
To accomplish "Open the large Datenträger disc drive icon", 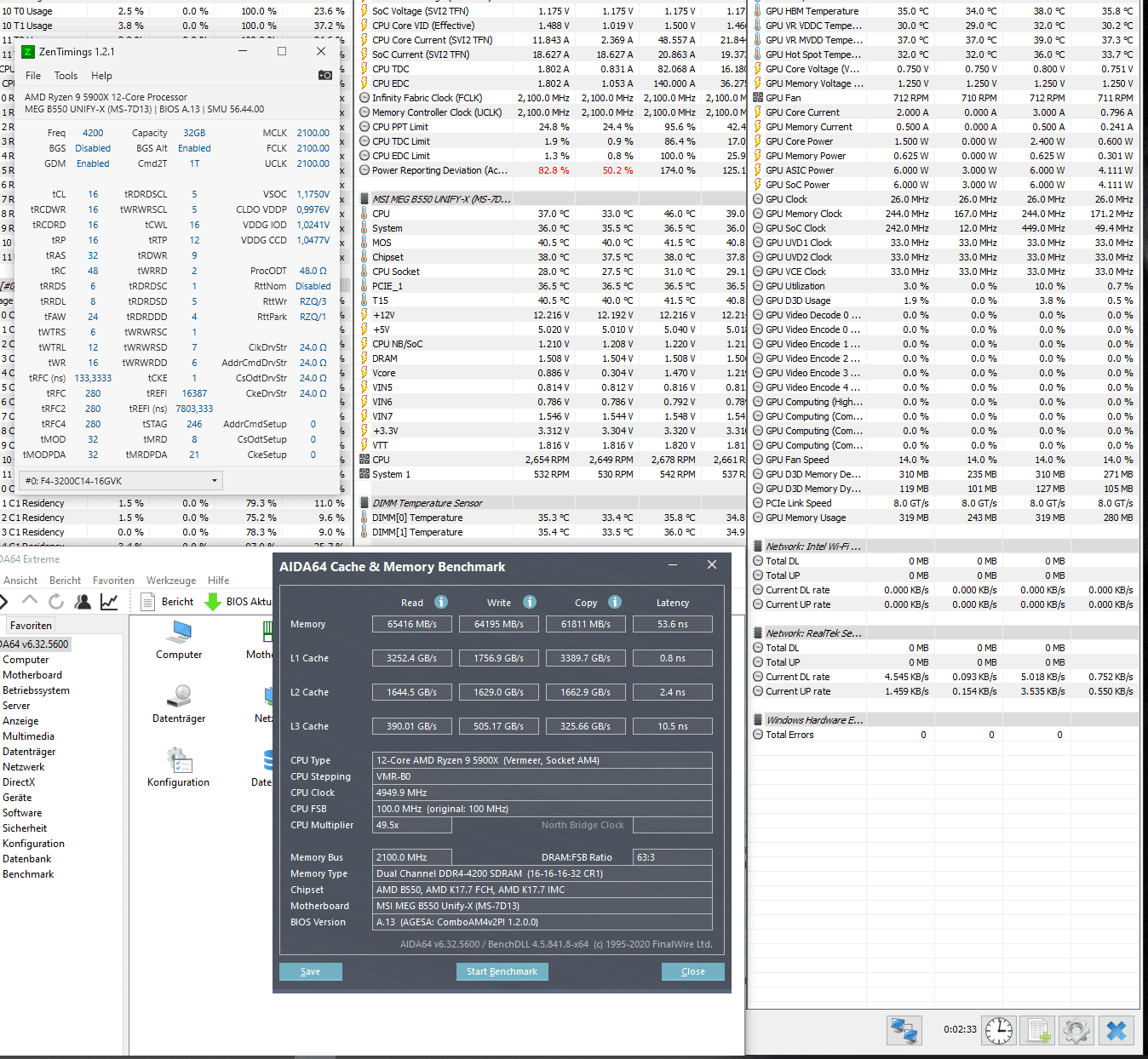I will (x=179, y=703).
